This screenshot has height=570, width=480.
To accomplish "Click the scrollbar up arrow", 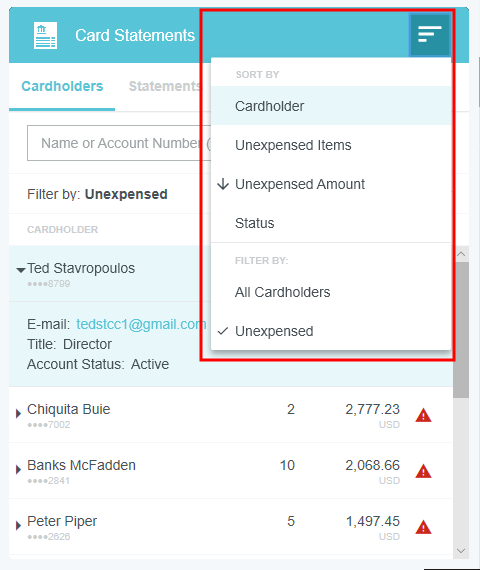I will [x=461, y=254].
